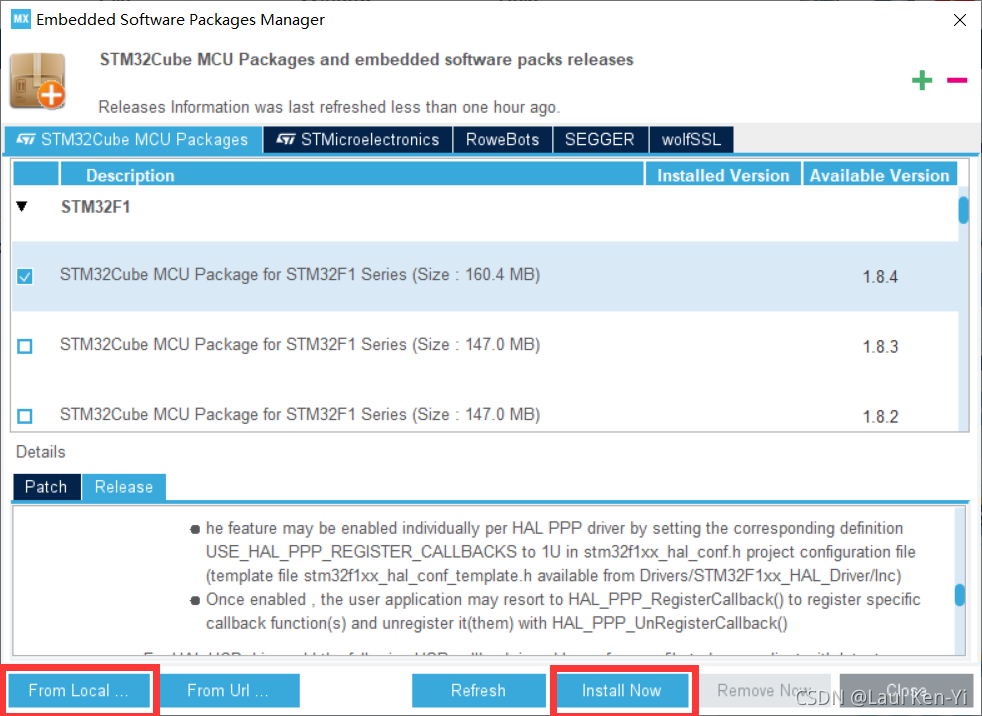Click the From Url button

[x=229, y=690]
